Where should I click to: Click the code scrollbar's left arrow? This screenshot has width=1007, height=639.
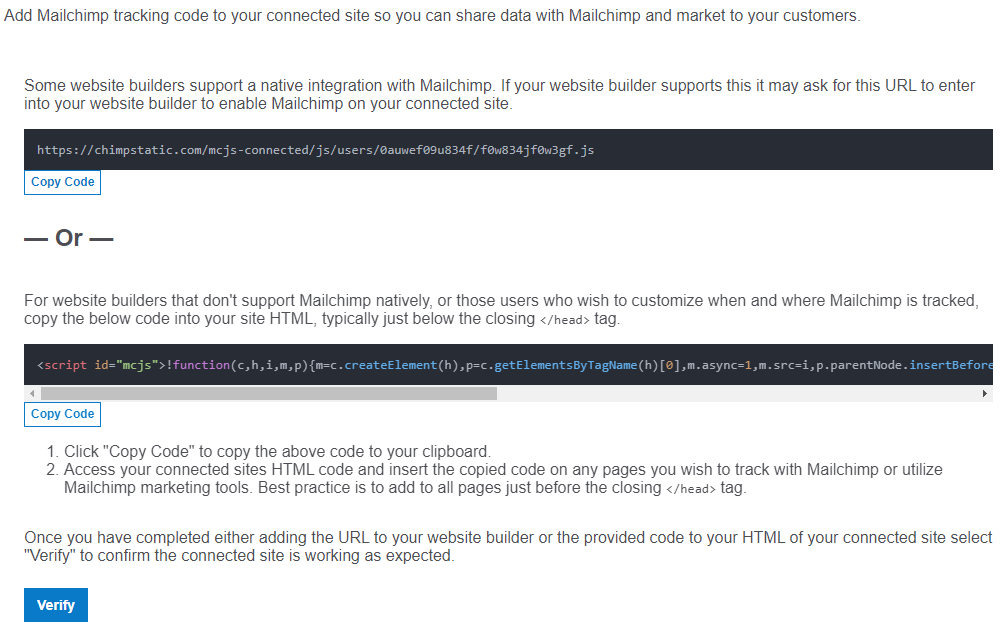[32, 393]
